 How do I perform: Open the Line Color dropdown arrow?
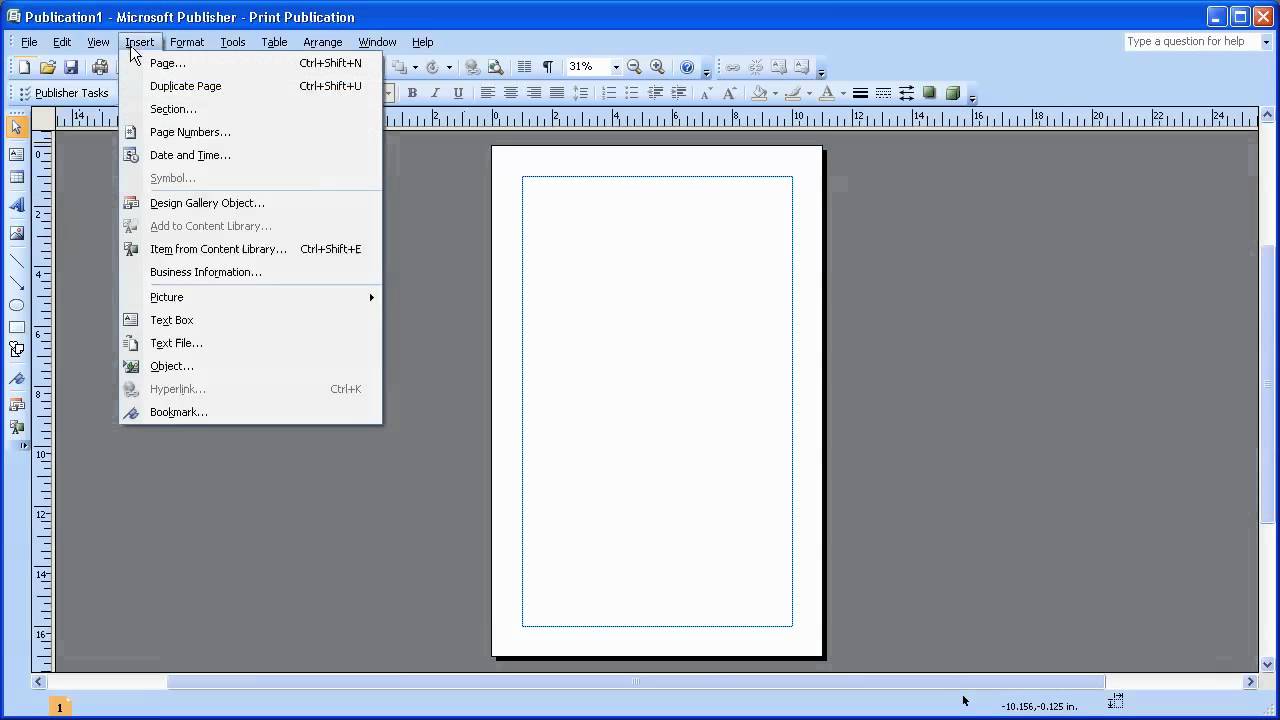(x=810, y=93)
